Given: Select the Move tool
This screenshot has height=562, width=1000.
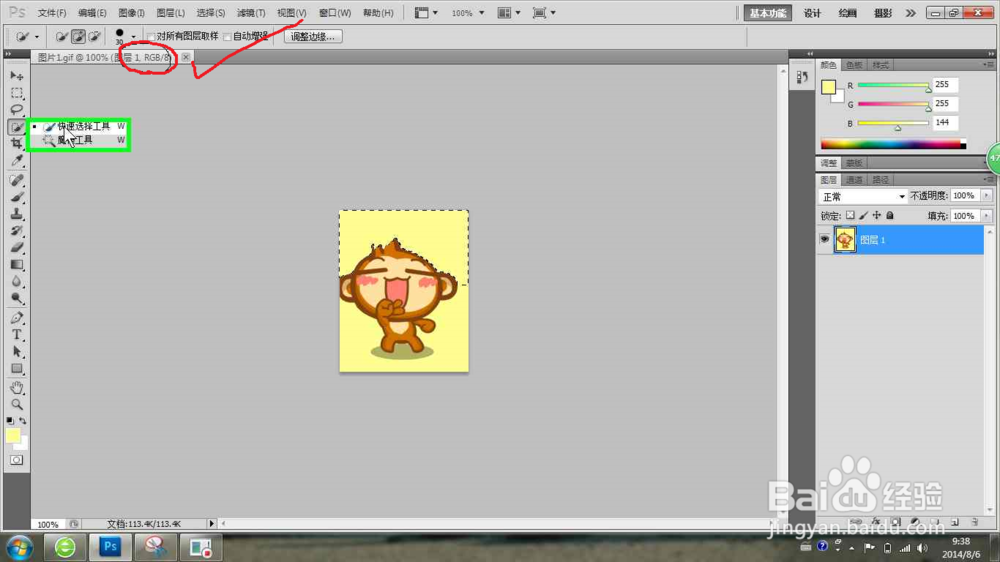Looking at the screenshot, I should 17,76.
